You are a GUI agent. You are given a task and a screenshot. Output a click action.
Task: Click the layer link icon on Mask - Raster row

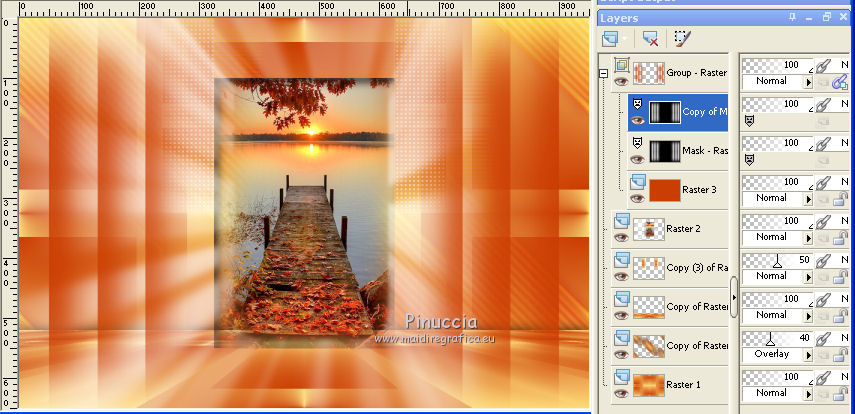(823, 144)
